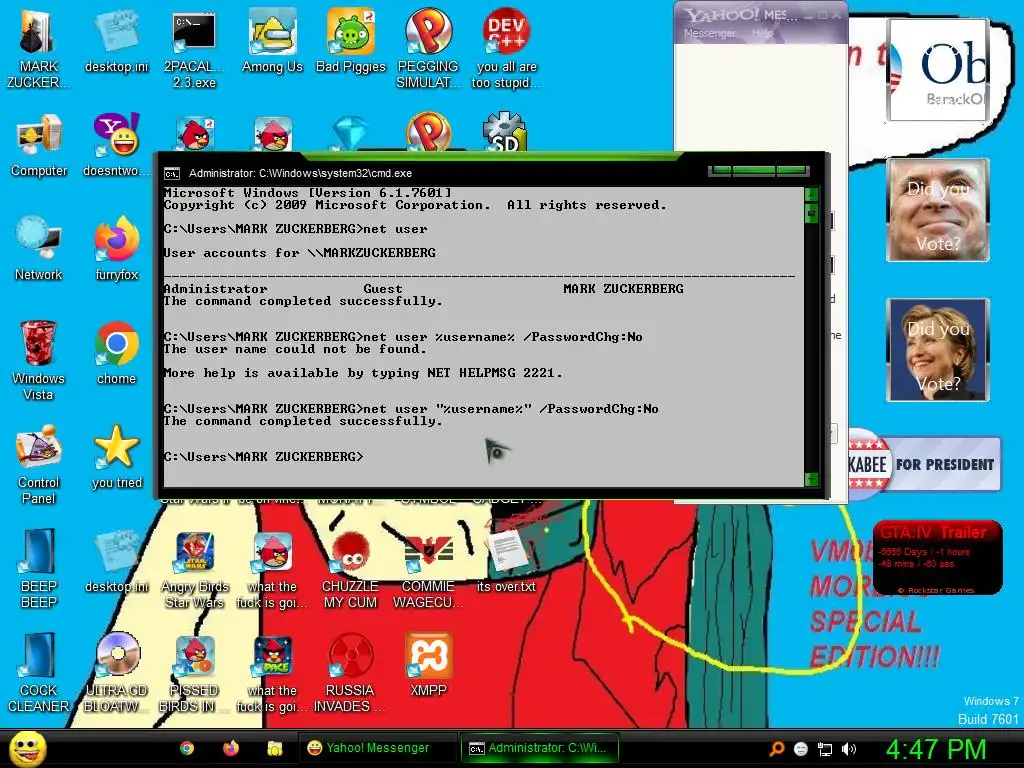Click the cmd scrollbar thumb
This screenshot has width=1024, height=768.
click(x=811, y=213)
